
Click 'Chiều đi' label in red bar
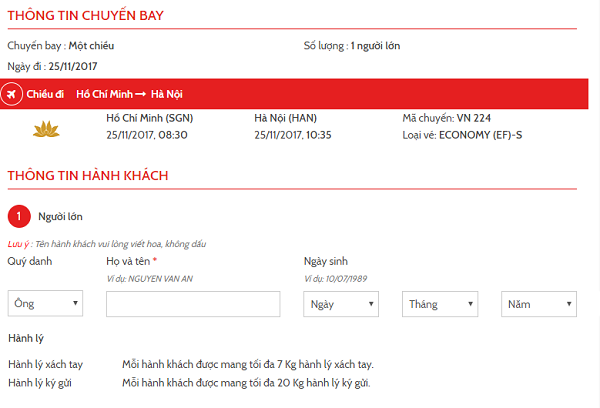pyautogui.click(x=45, y=94)
